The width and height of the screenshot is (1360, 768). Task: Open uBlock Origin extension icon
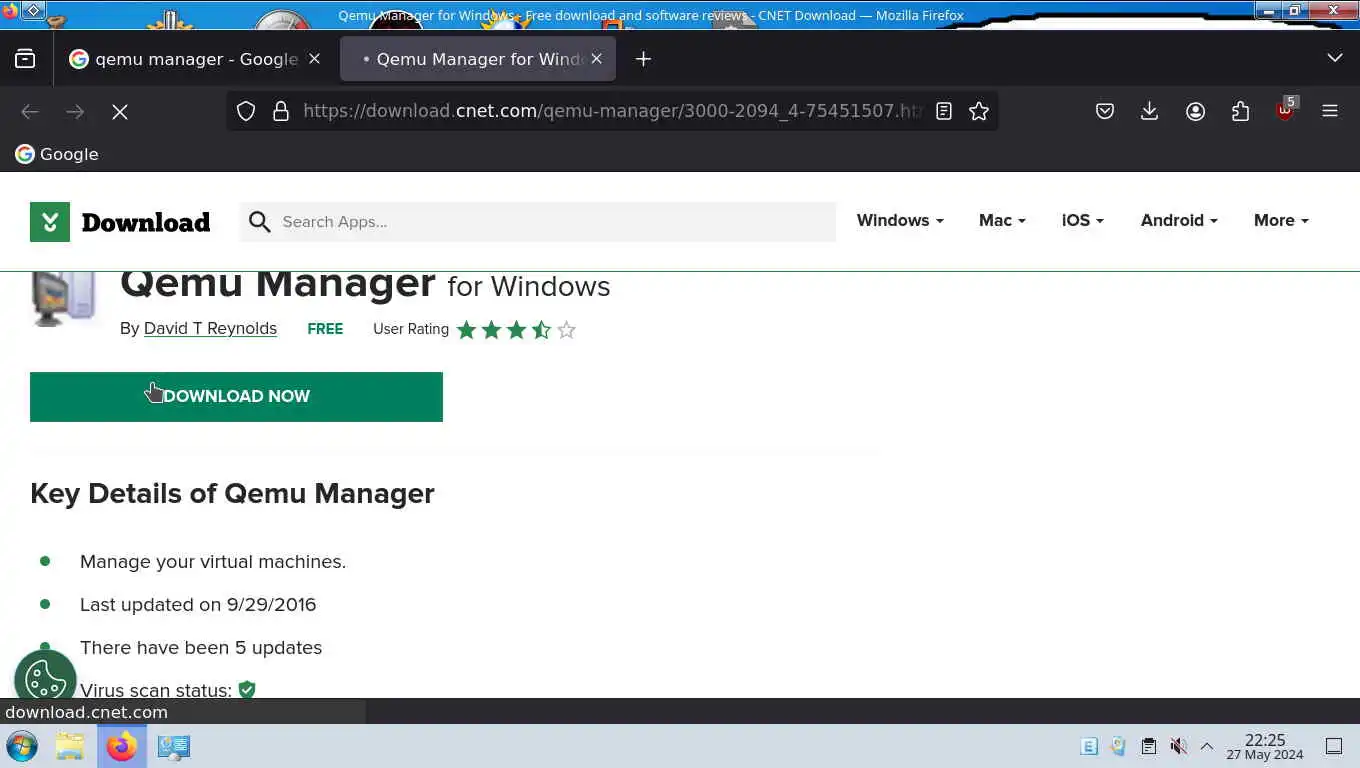point(1286,109)
